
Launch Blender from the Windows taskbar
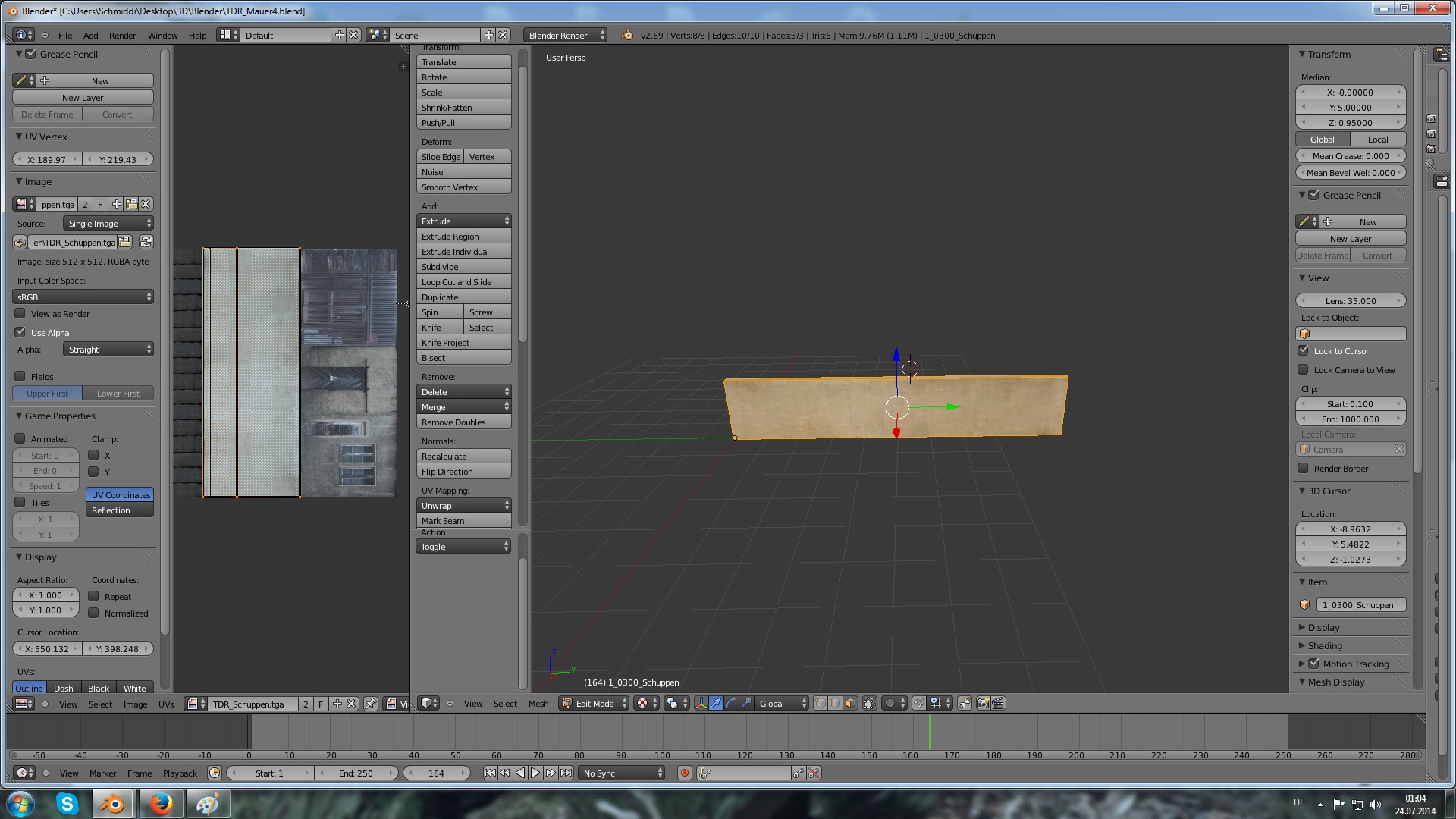pyautogui.click(x=113, y=804)
